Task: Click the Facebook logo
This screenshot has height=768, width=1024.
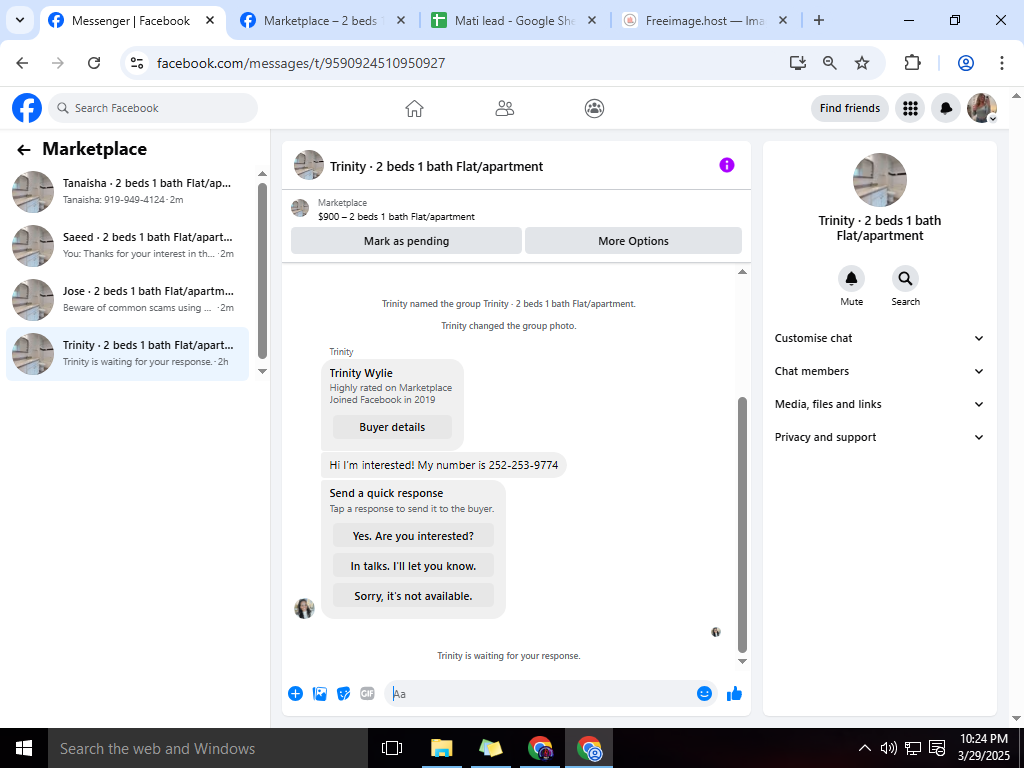Action: point(27,108)
